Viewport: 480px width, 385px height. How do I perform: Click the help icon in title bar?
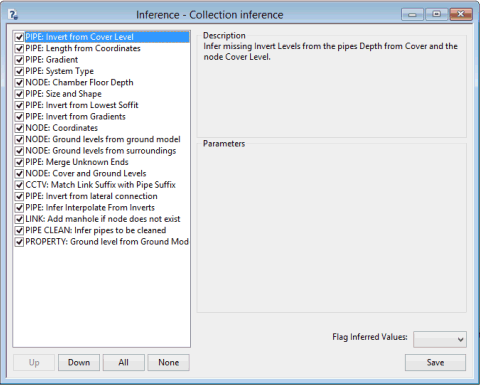13,15
